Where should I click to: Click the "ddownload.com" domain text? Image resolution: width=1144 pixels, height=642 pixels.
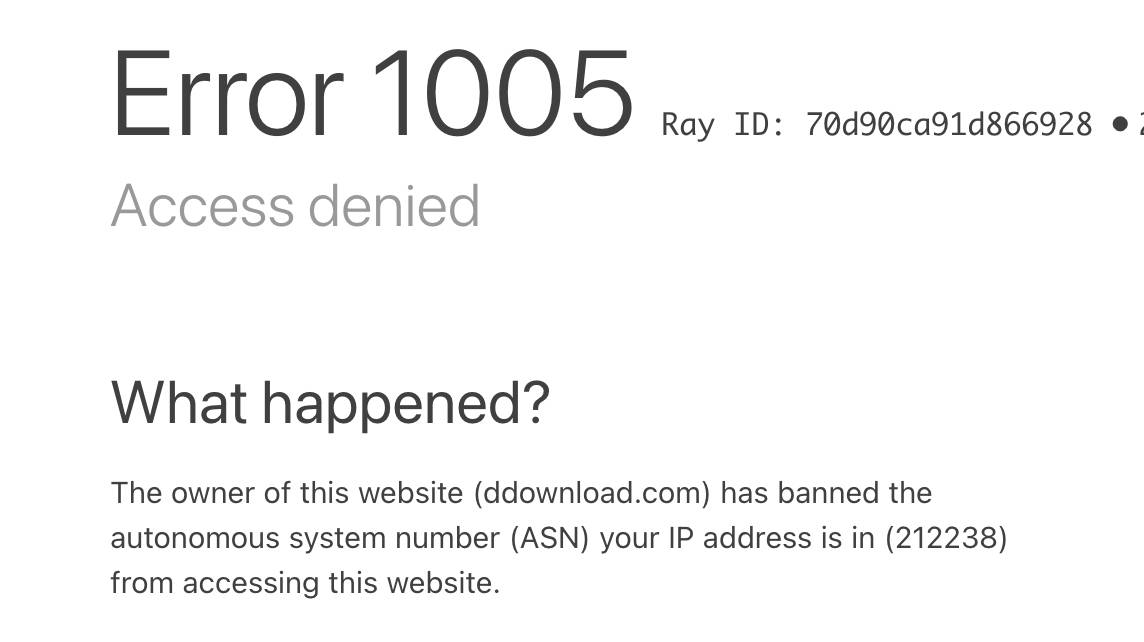tap(592, 493)
